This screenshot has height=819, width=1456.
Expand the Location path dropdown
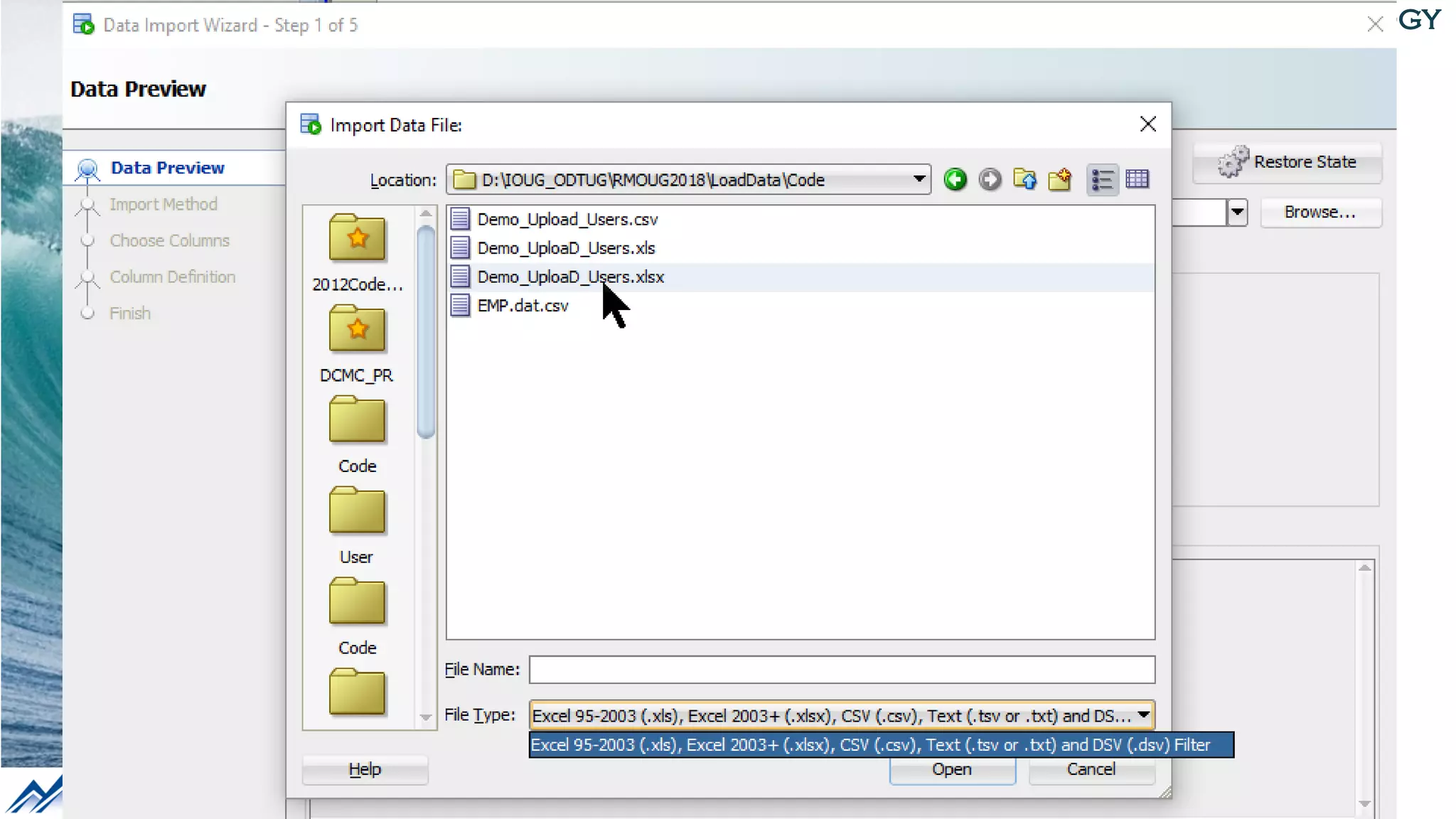click(919, 179)
